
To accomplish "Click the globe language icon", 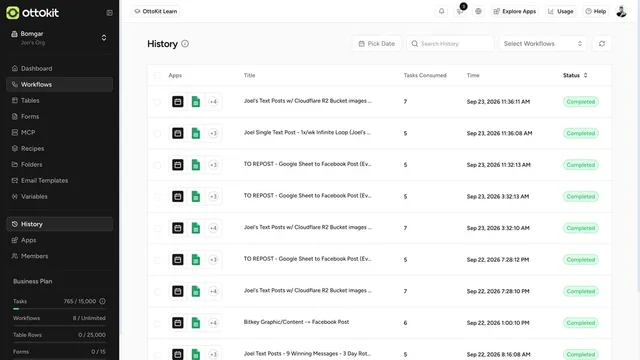I will pyautogui.click(x=478, y=11).
